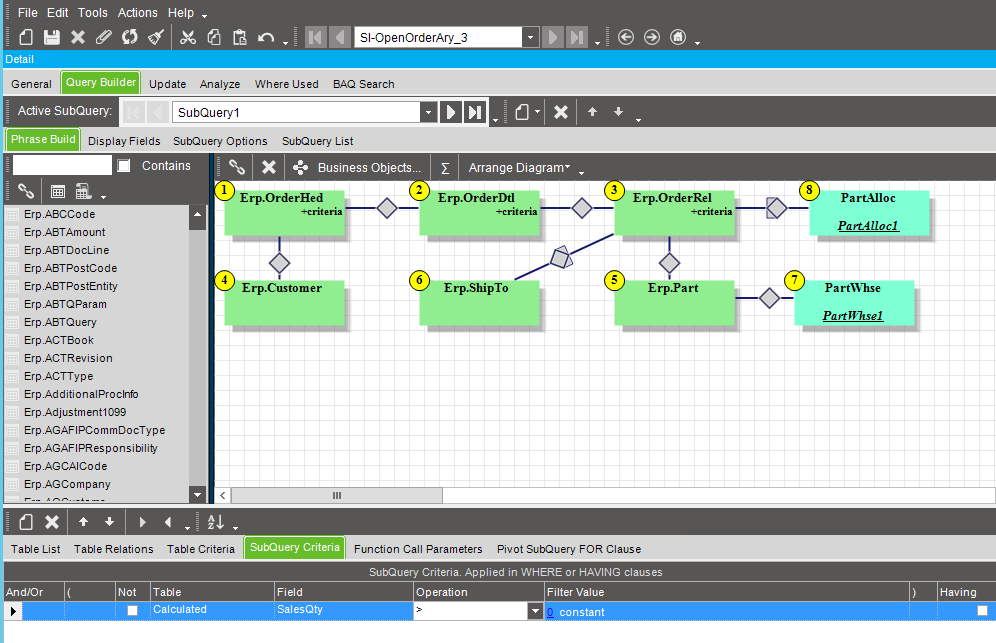The image size is (996, 643).
Task: Open the SubQuery Options tab
Action: (x=220, y=141)
